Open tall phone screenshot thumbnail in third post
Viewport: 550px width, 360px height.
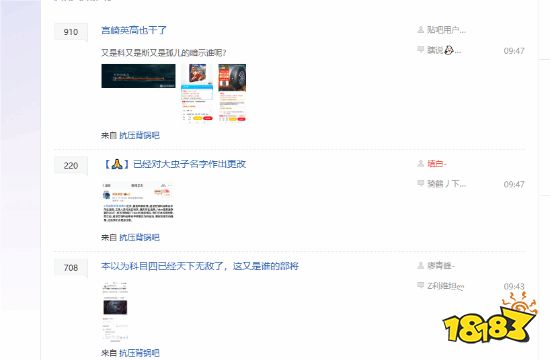point(115,312)
